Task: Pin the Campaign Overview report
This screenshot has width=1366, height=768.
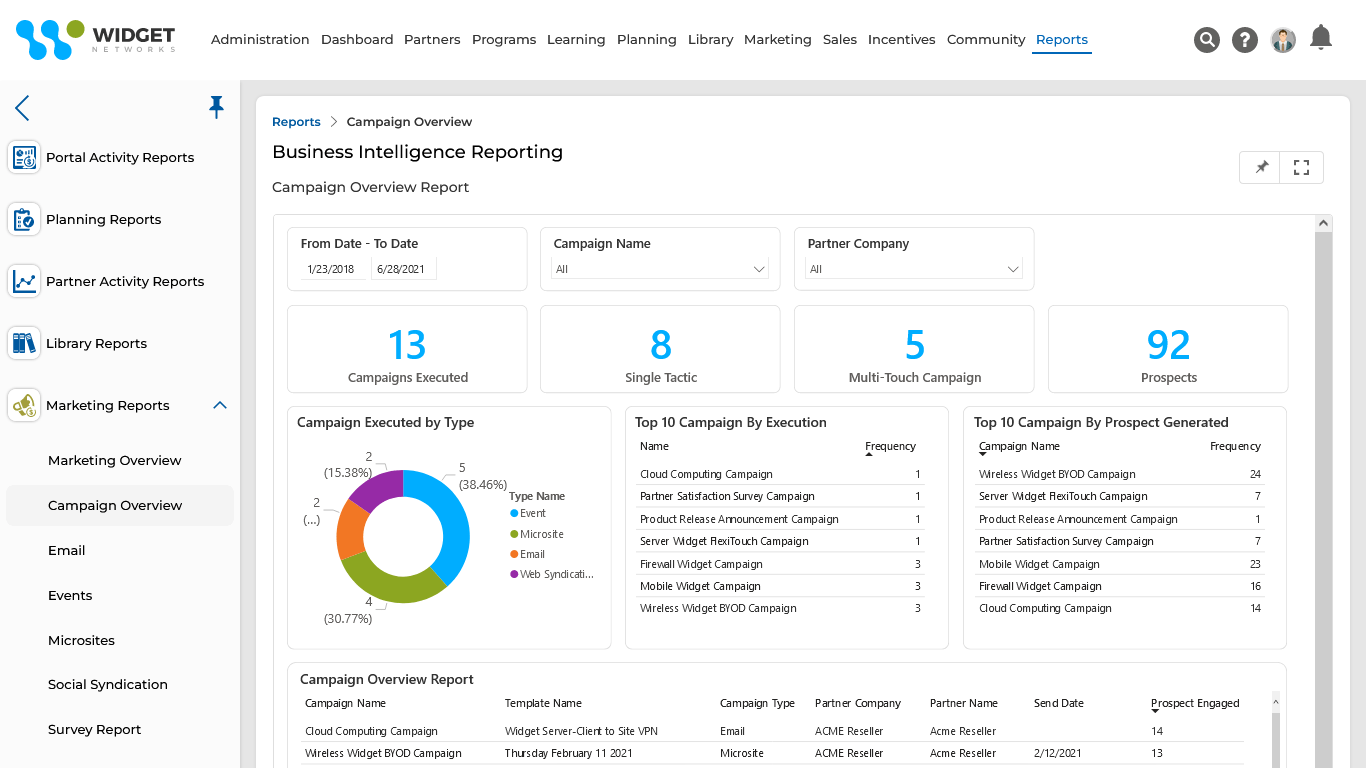Action: pyautogui.click(x=1259, y=167)
